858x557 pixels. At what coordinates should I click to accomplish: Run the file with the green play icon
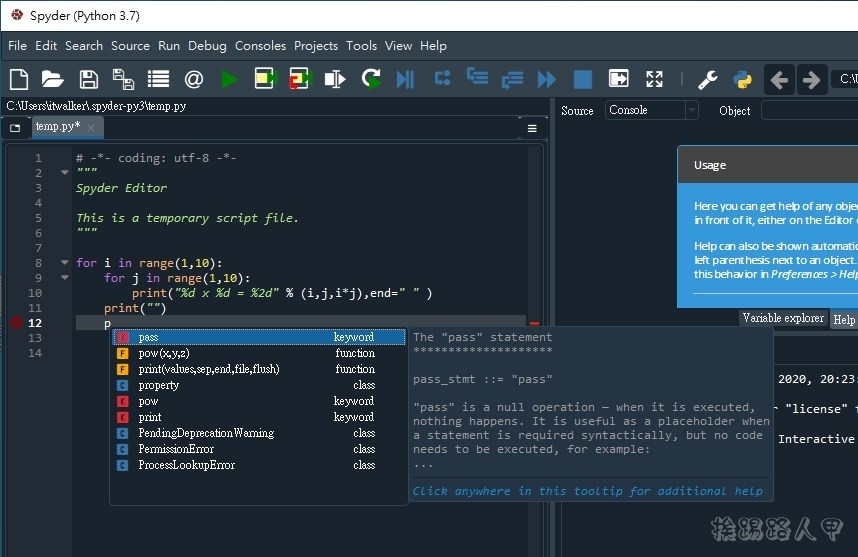point(229,79)
